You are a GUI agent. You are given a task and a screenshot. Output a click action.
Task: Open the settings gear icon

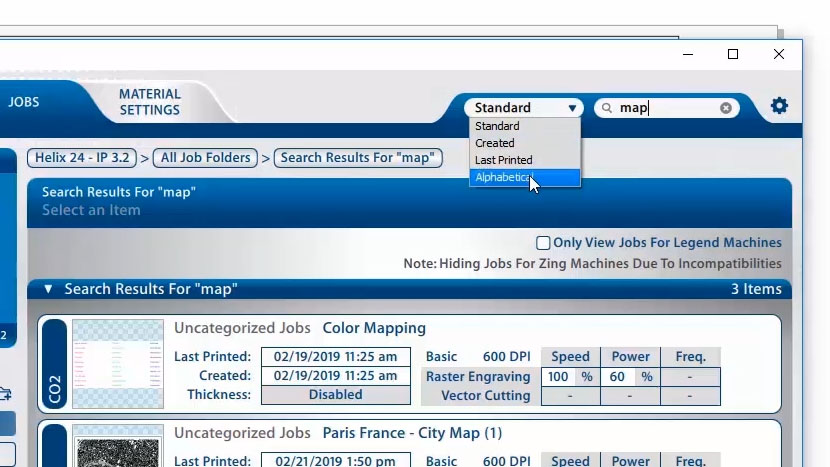pos(779,106)
